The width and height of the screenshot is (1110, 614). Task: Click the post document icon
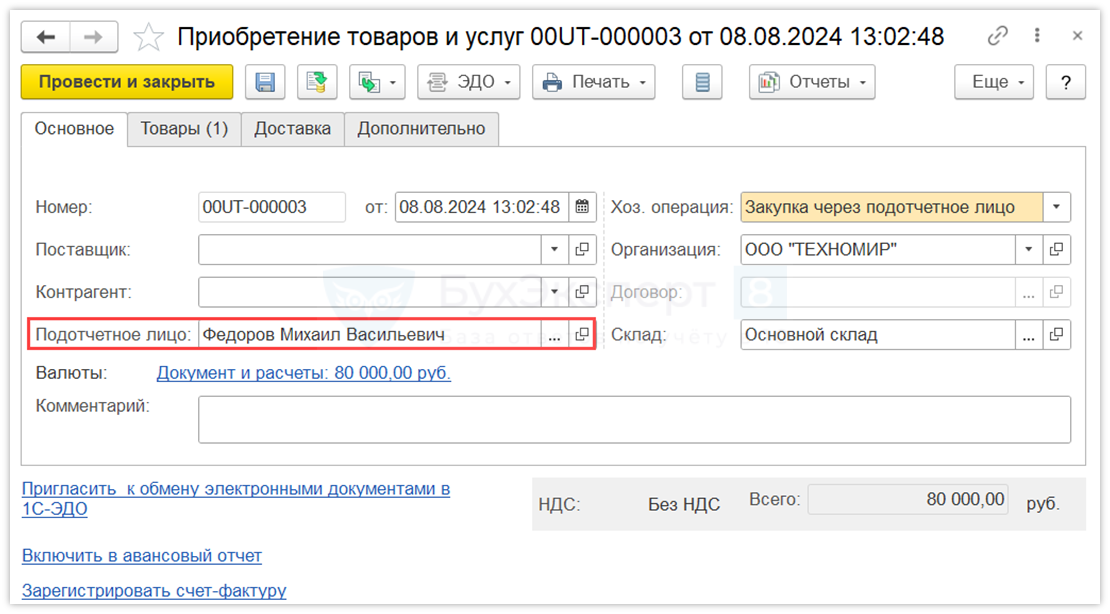pyautogui.click(x=317, y=82)
